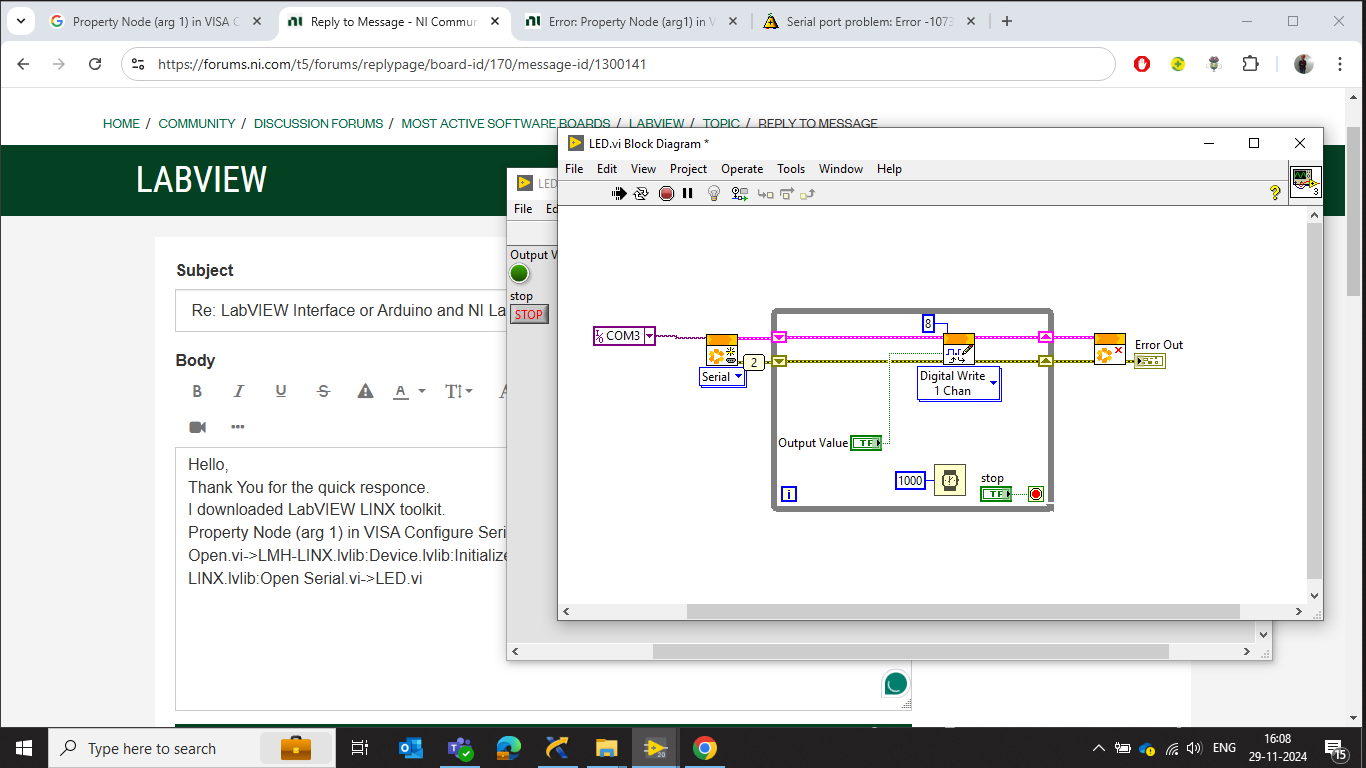The image size is (1366, 768).
Task: Switch to the Serial port problem browser tab
Action: click(x=865, y=20)
